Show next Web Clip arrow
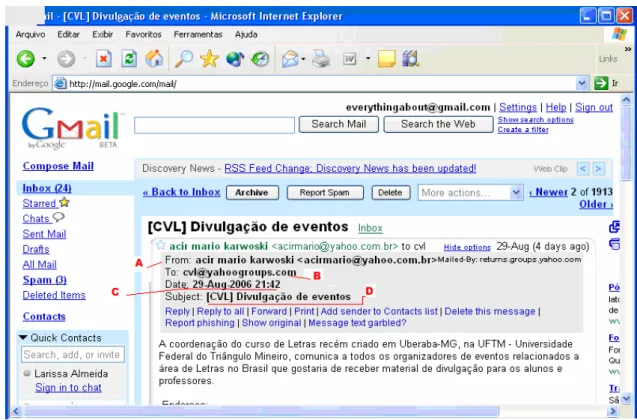637x420 pixels. pyautogui.click(x=598, y=169)
